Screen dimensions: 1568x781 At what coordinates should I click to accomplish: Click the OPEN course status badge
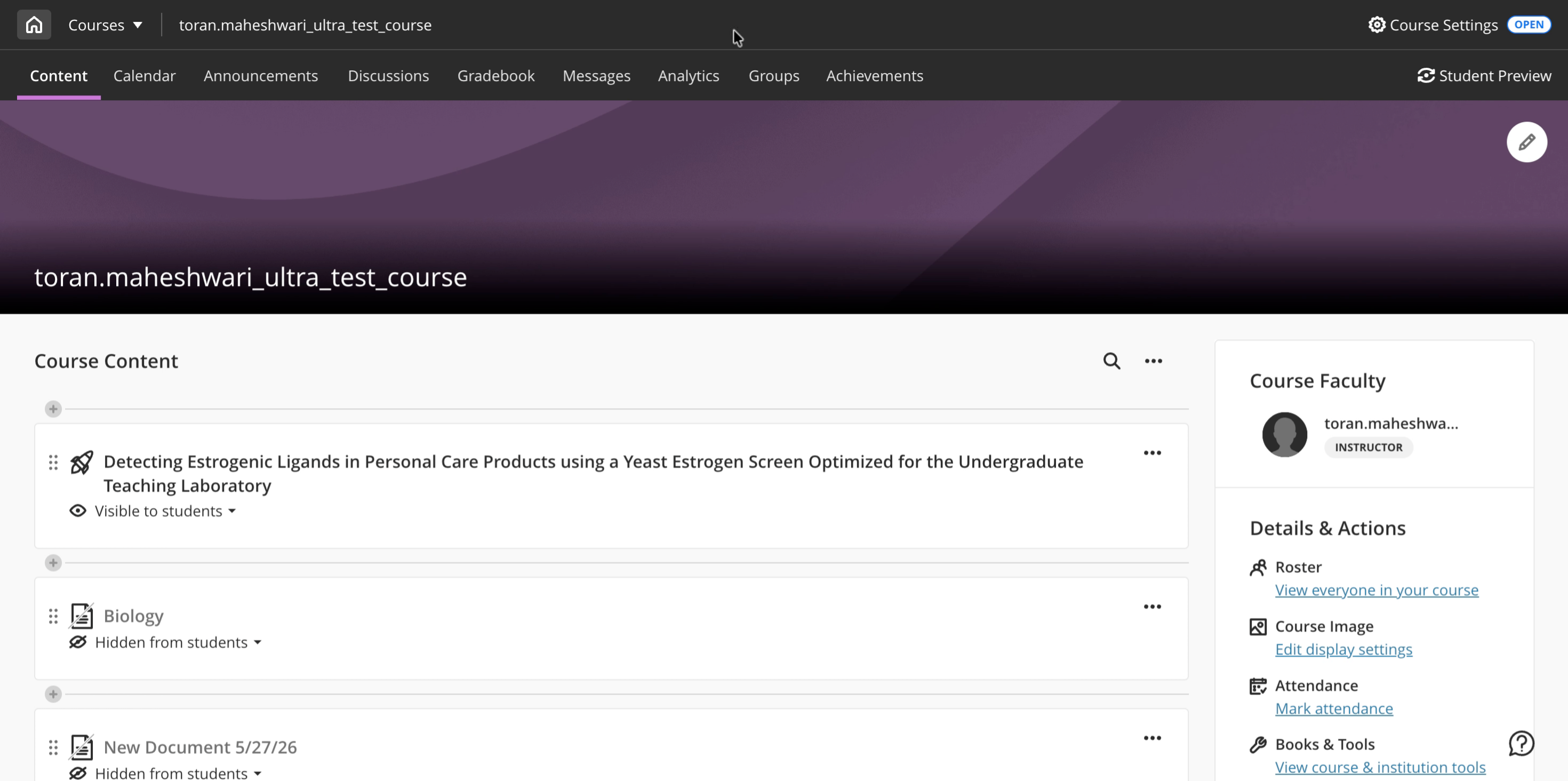click(x=1529, y=25)
